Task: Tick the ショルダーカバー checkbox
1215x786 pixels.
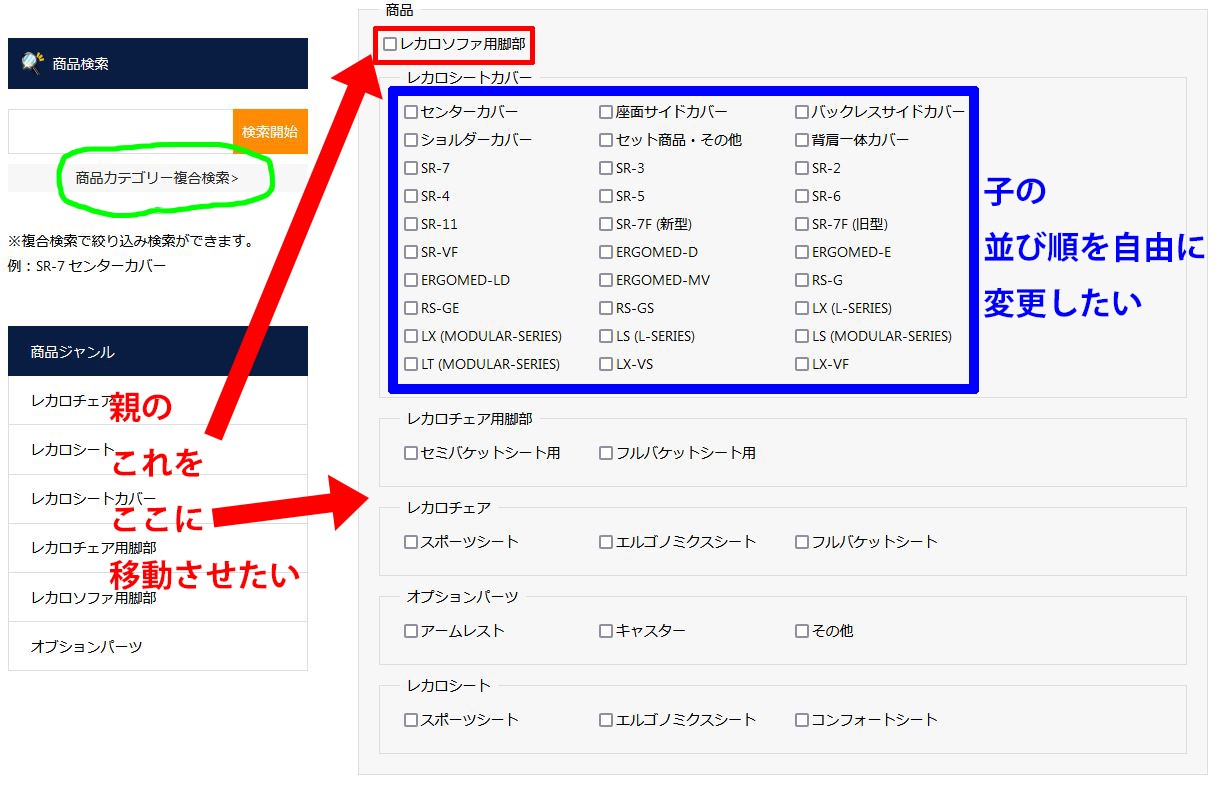Action: tap(411, 140)
